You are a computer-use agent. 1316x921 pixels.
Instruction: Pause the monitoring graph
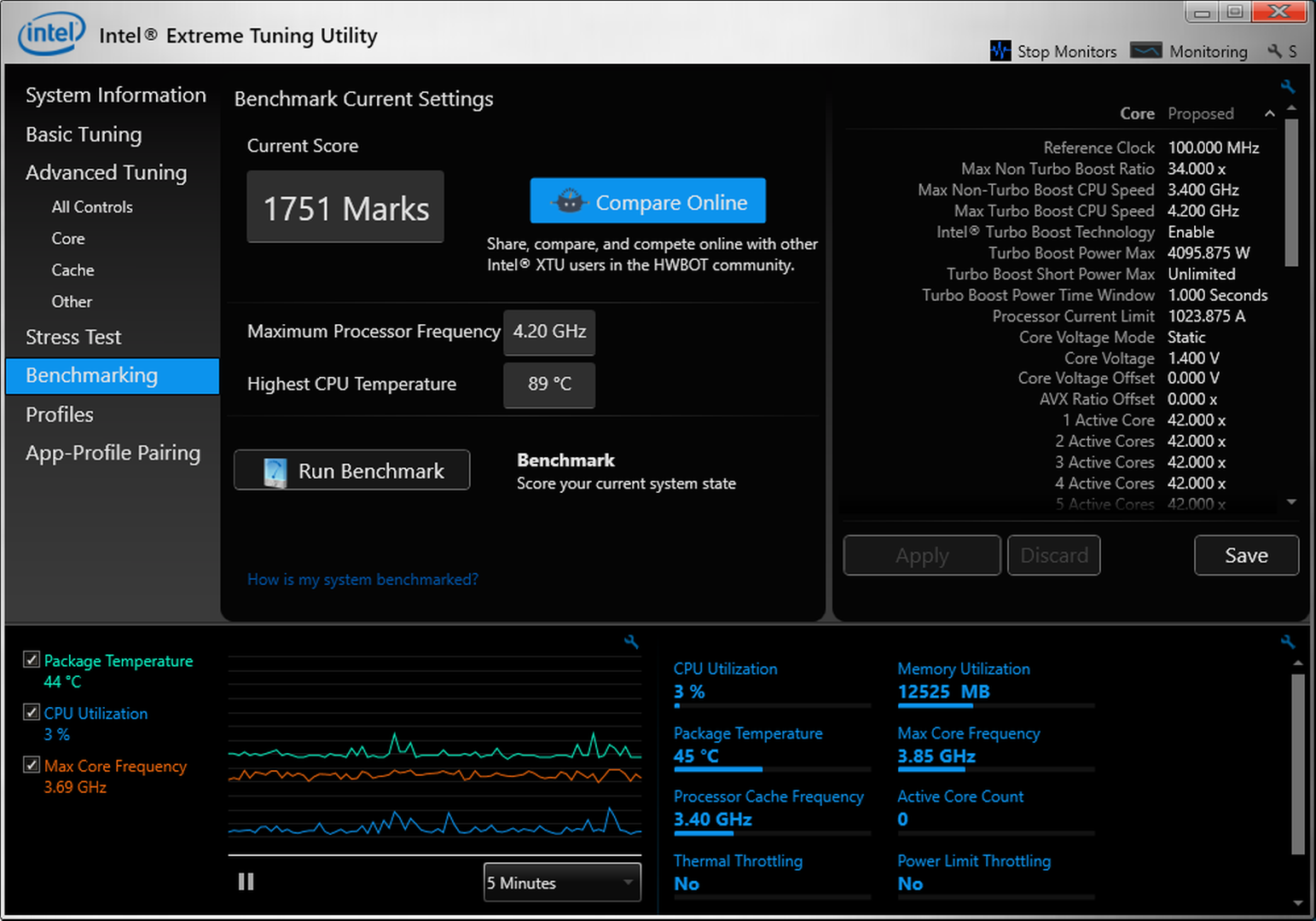point(246,882)
